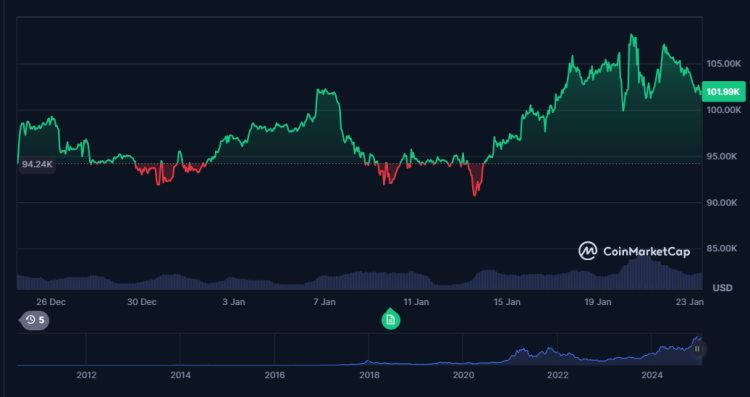Click the 19 Jan date label

pyautogui.click(x=598, y=302)
